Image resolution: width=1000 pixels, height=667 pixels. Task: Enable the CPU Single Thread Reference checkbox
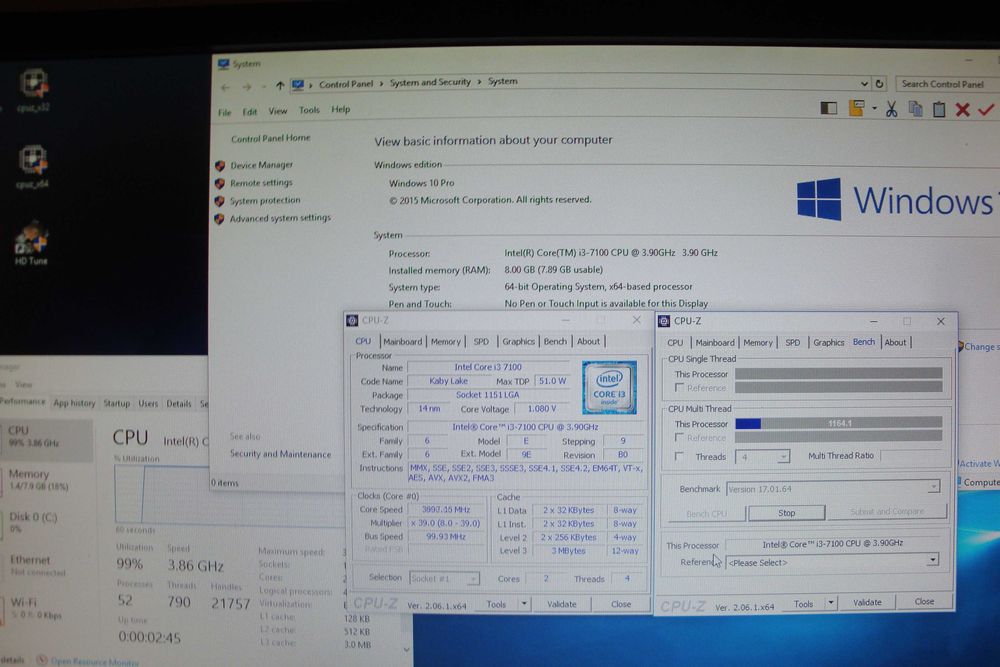pos(679,388)
